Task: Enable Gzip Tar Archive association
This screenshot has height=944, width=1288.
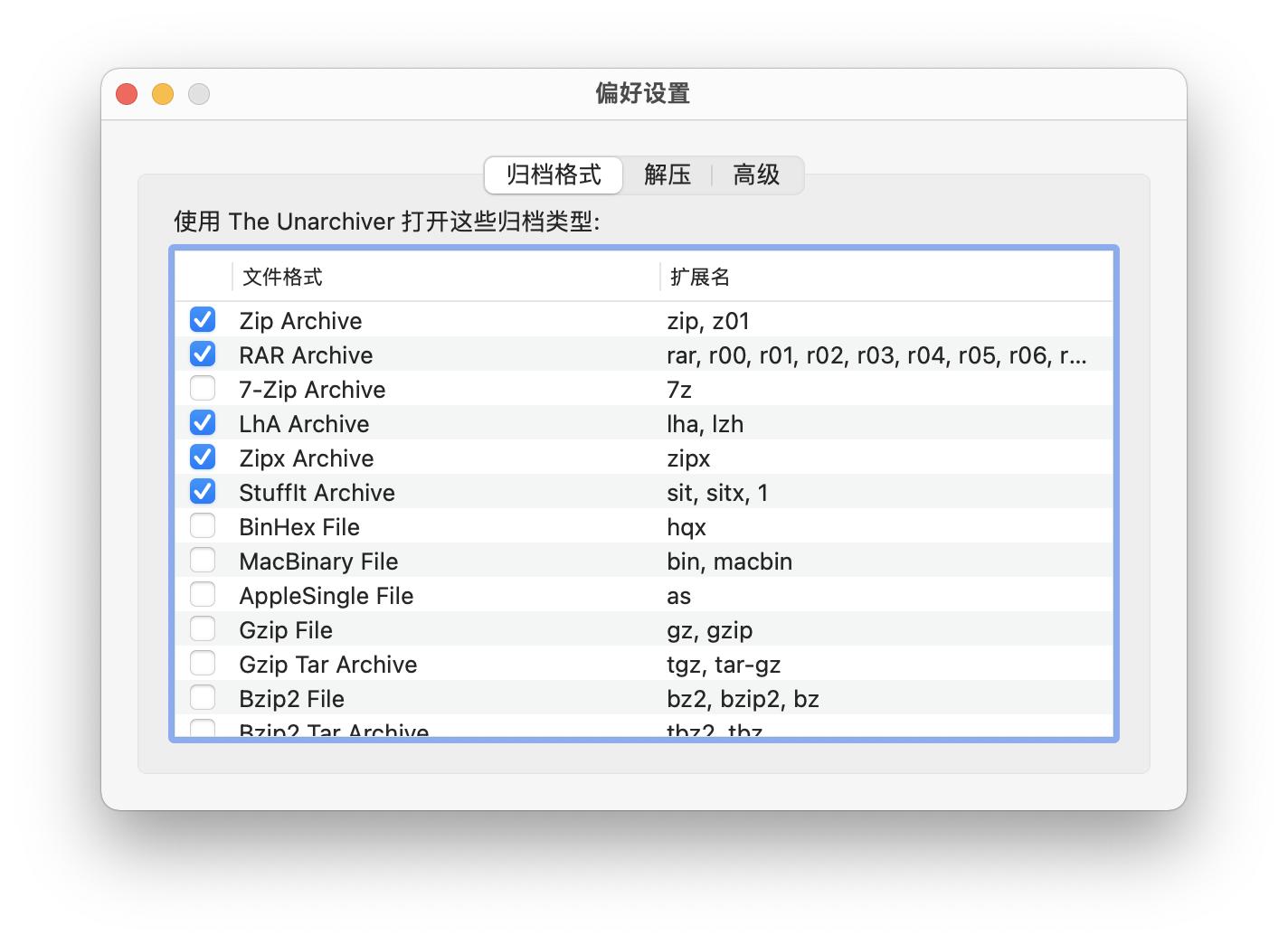Action: coord(203,663)
